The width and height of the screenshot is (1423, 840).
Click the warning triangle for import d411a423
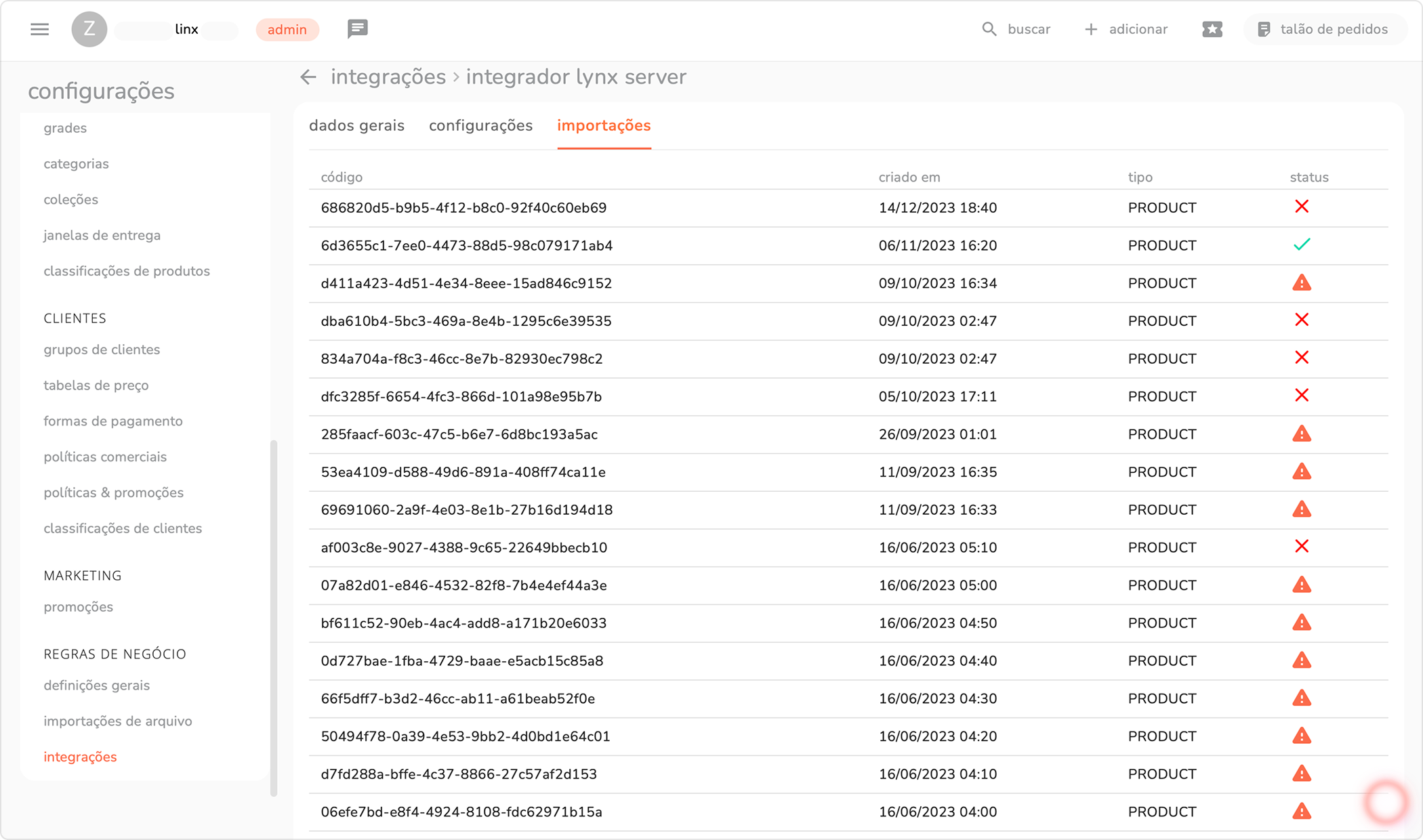[x=1301, y=282]
